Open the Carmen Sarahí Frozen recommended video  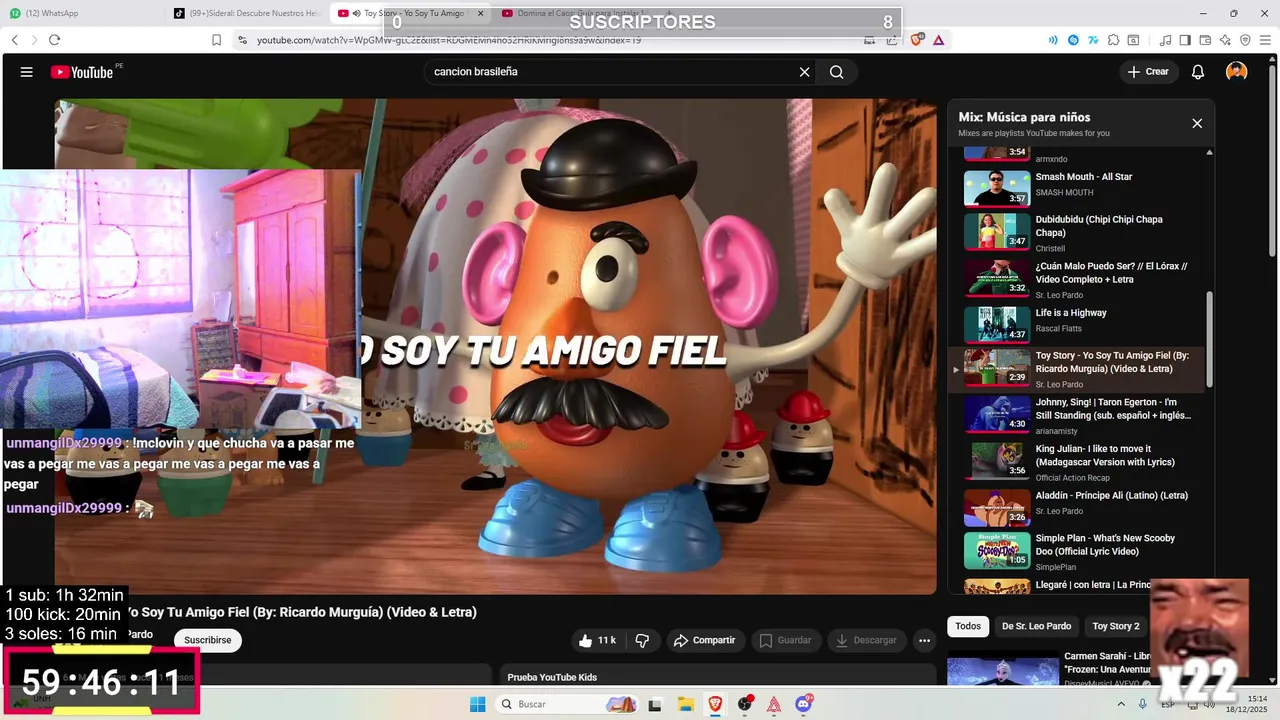1048,669
